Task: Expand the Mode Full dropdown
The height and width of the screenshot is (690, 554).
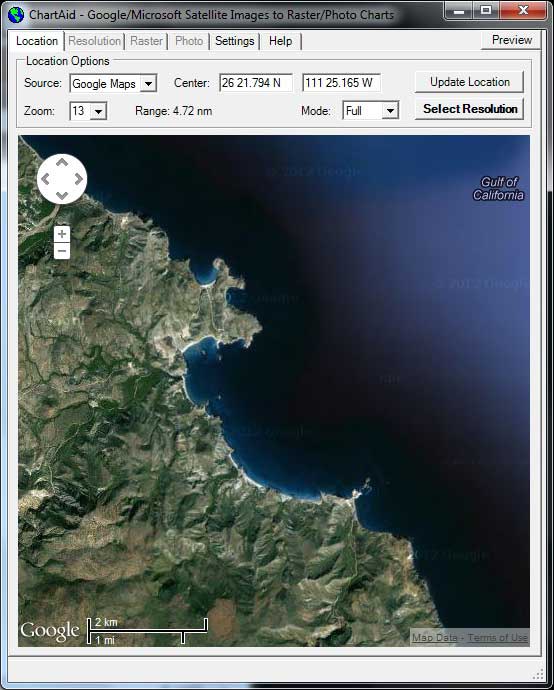Action: [x=390, y=110]
